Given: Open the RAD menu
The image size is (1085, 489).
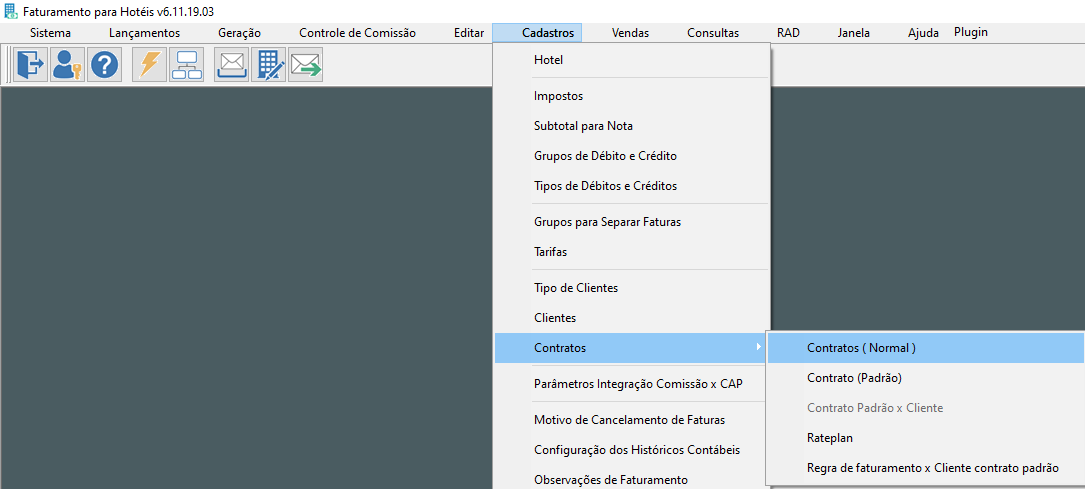Looking at the screenshot, I should coord(788,33).
